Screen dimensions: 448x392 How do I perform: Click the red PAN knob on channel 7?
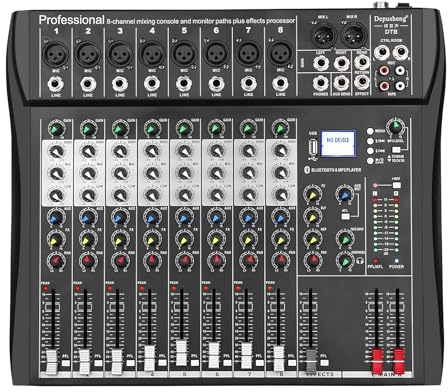249,260
